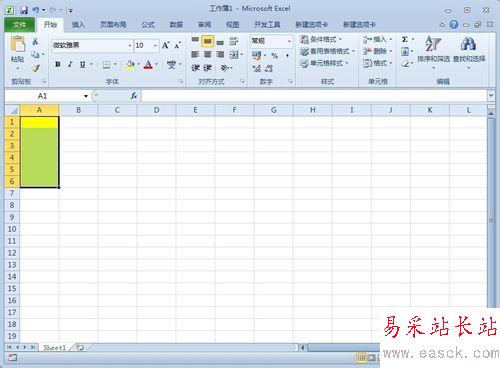
Task: Apply percent style
Action: 275,55
